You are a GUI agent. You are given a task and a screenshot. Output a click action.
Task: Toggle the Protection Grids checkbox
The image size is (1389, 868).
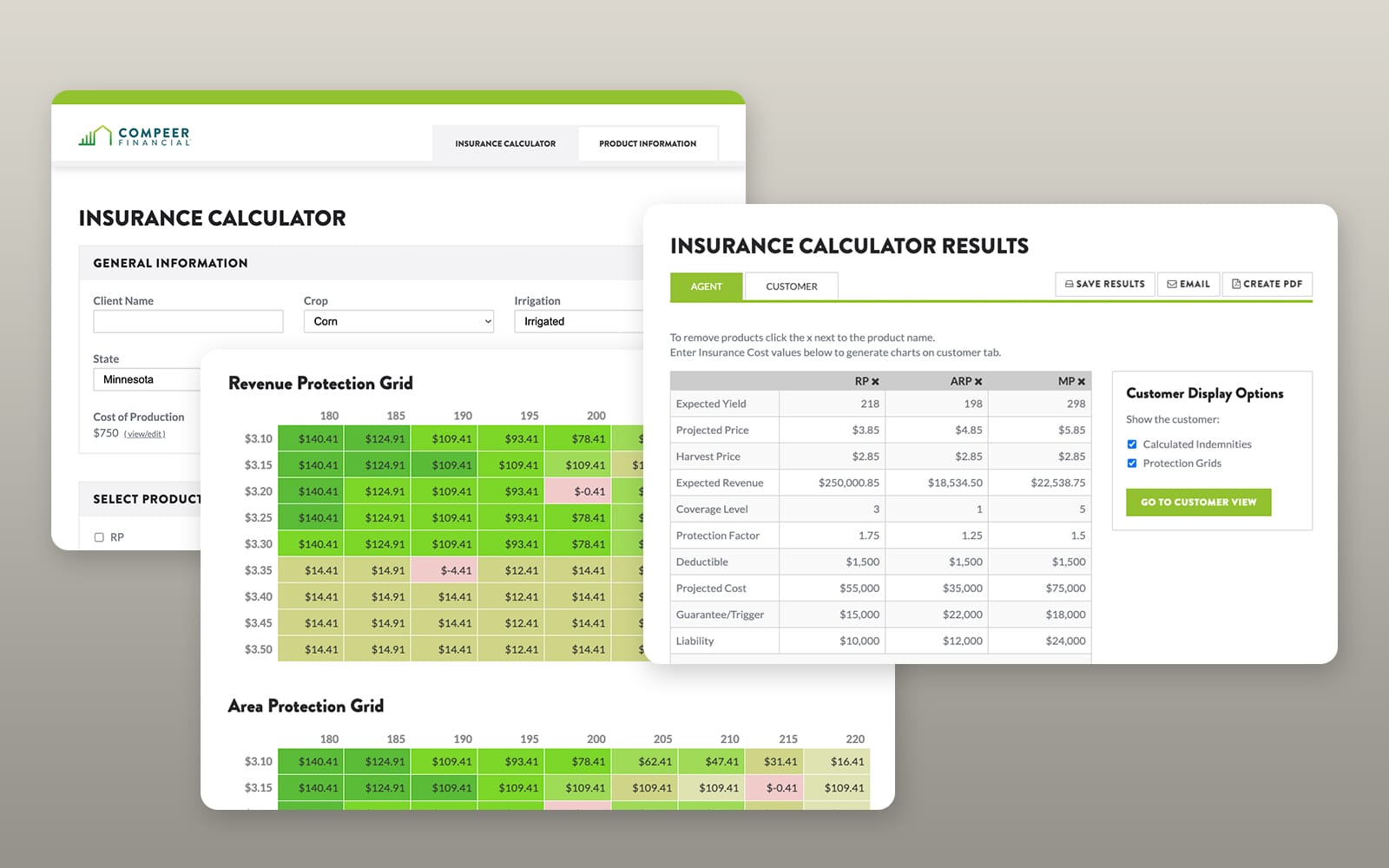click(x=1132, y=464)
